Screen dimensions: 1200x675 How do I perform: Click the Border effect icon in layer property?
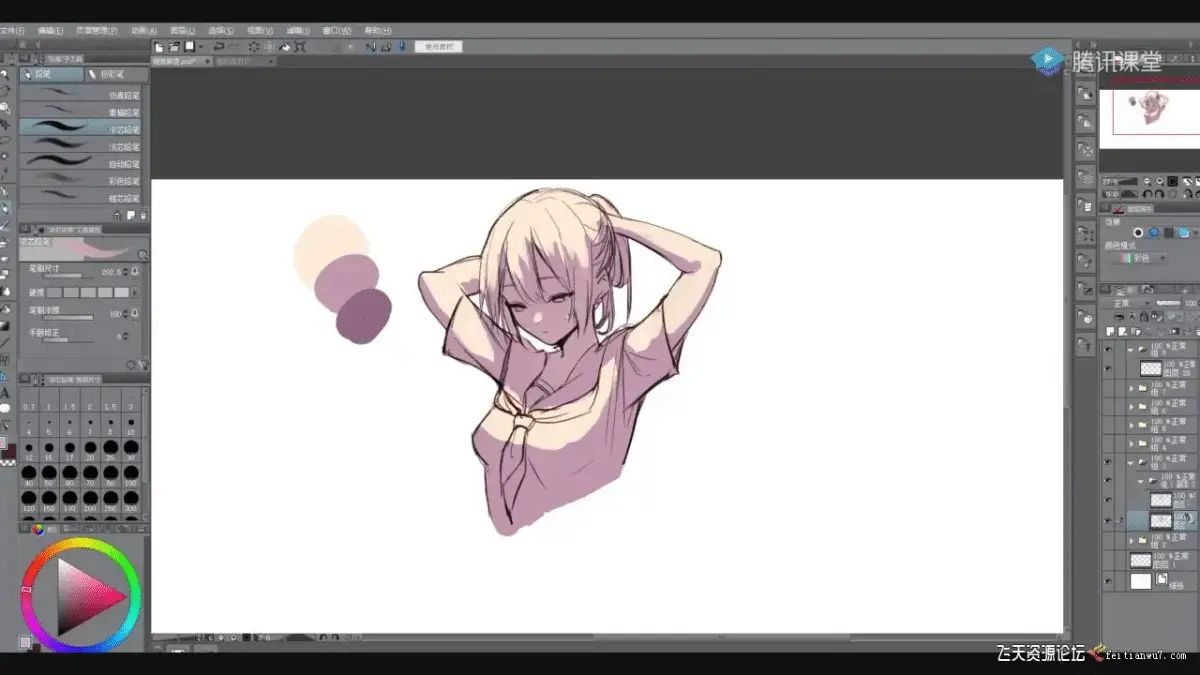tap(1139, 232)
